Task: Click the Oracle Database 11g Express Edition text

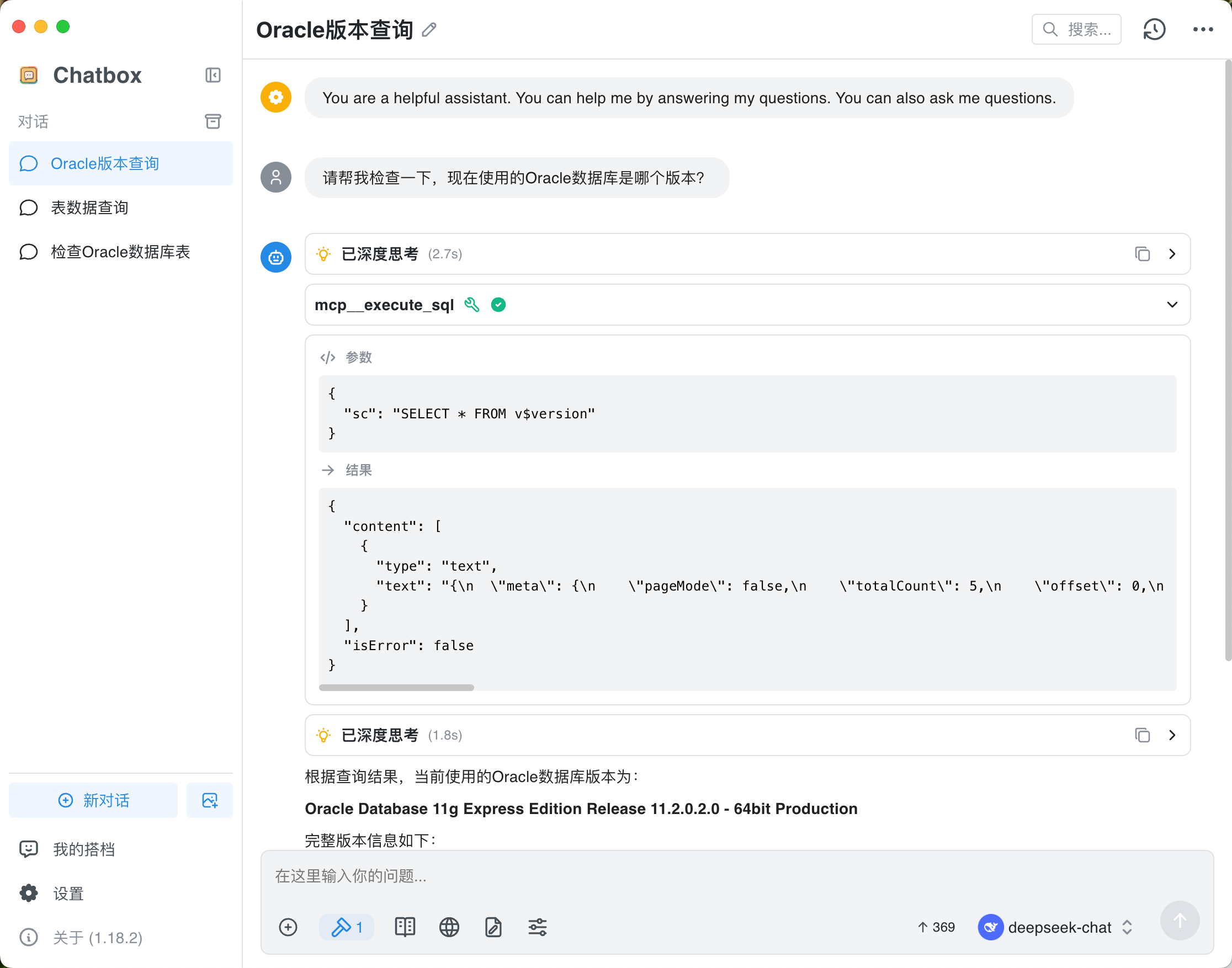Action: [581, 809]
